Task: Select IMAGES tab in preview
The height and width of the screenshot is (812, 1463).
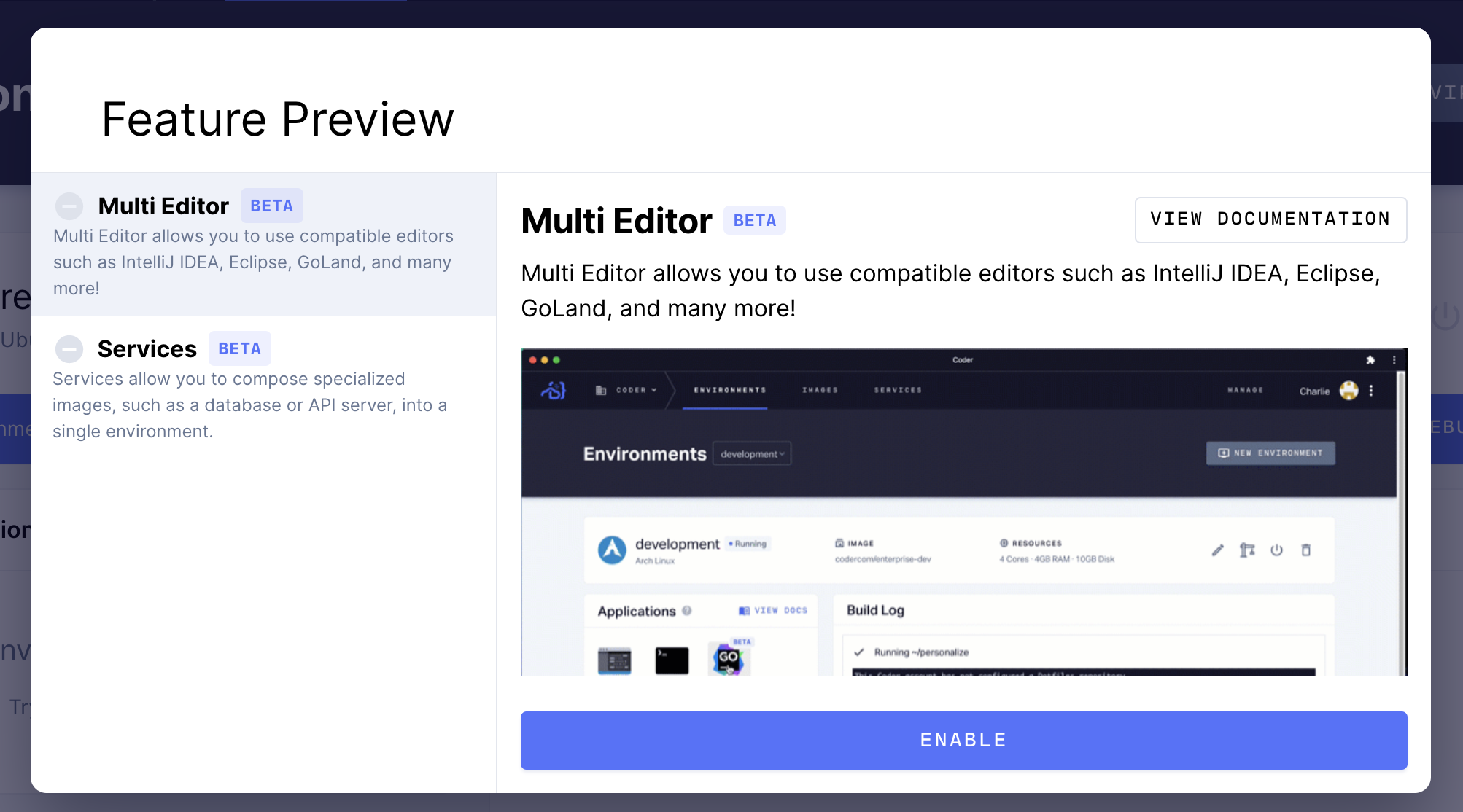Action: click(x=820, y=390)
